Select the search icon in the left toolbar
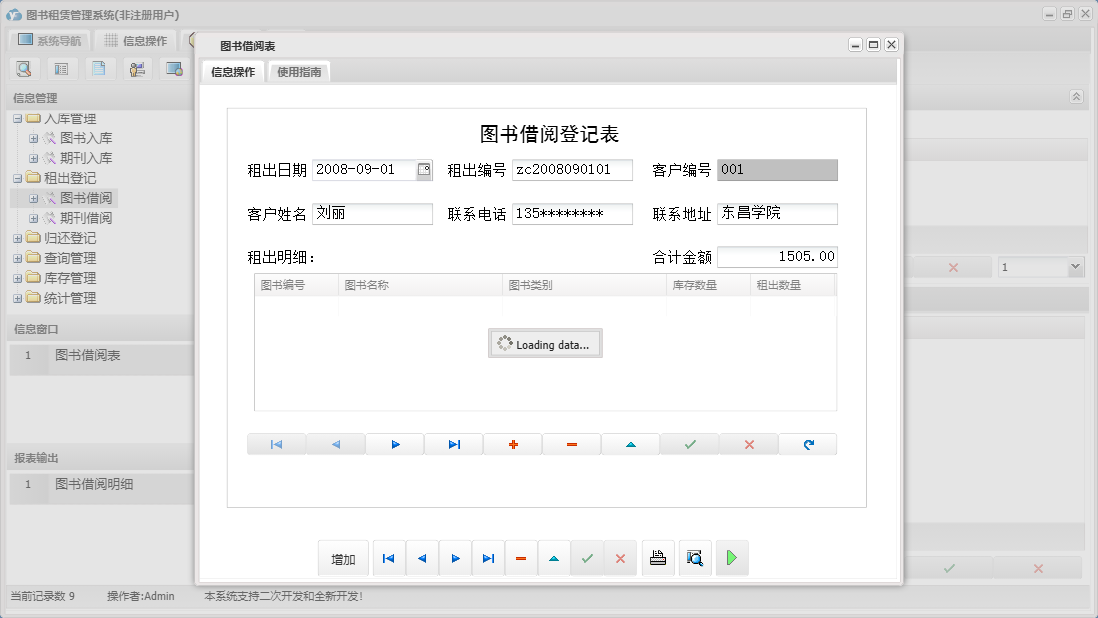This screenshot has width=1098, height=618. tap(24, 68)
